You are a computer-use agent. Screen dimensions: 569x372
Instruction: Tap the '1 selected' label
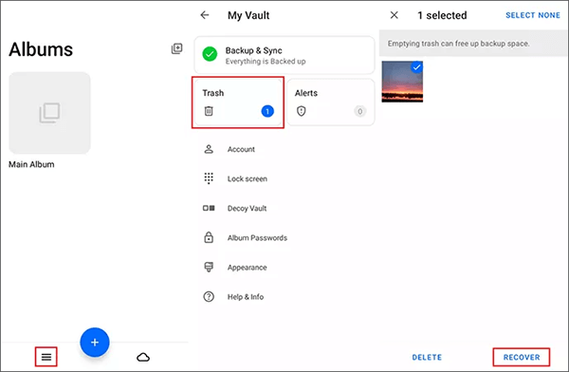point(442,15)
